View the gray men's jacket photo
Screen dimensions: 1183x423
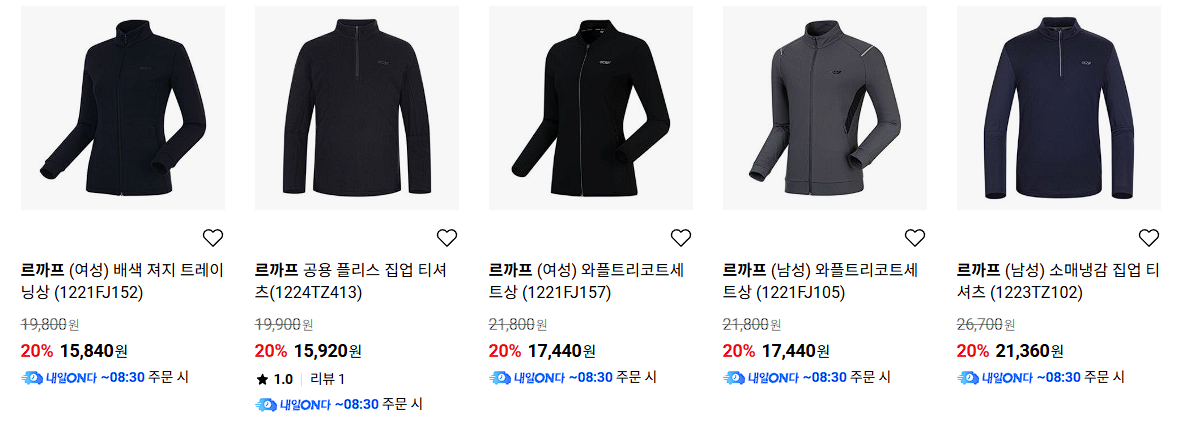click(825, 108)
